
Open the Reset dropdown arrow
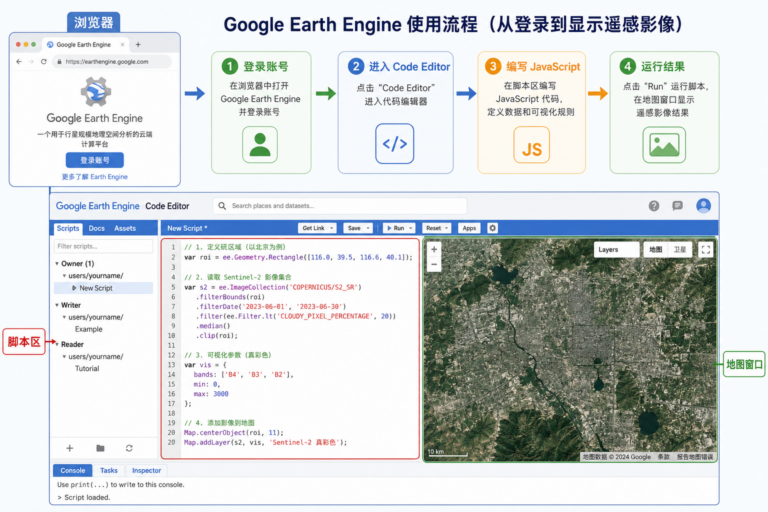pos(447,228)
